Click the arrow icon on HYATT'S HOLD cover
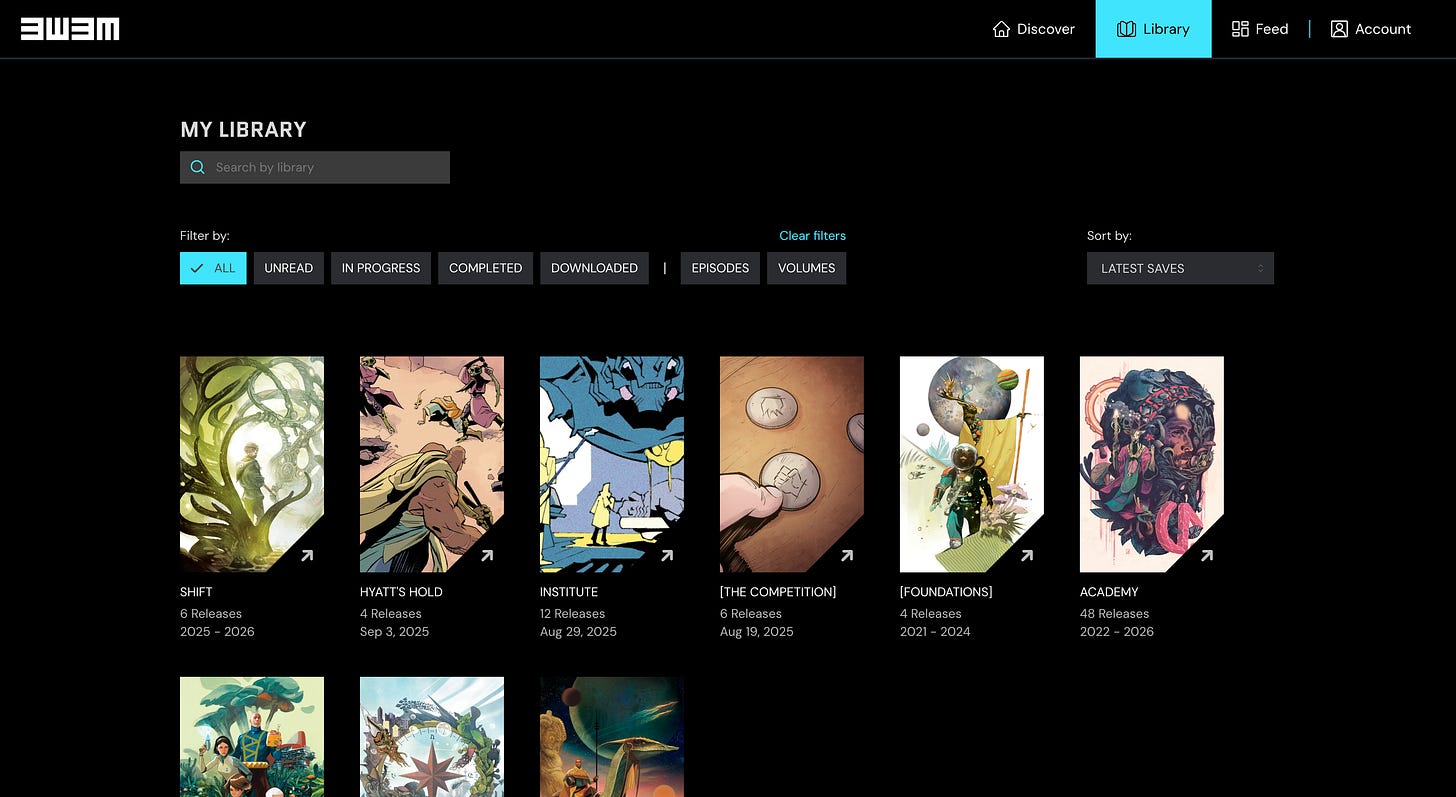The width and height of the screenshot is (1456, 797). coord(487,555)
